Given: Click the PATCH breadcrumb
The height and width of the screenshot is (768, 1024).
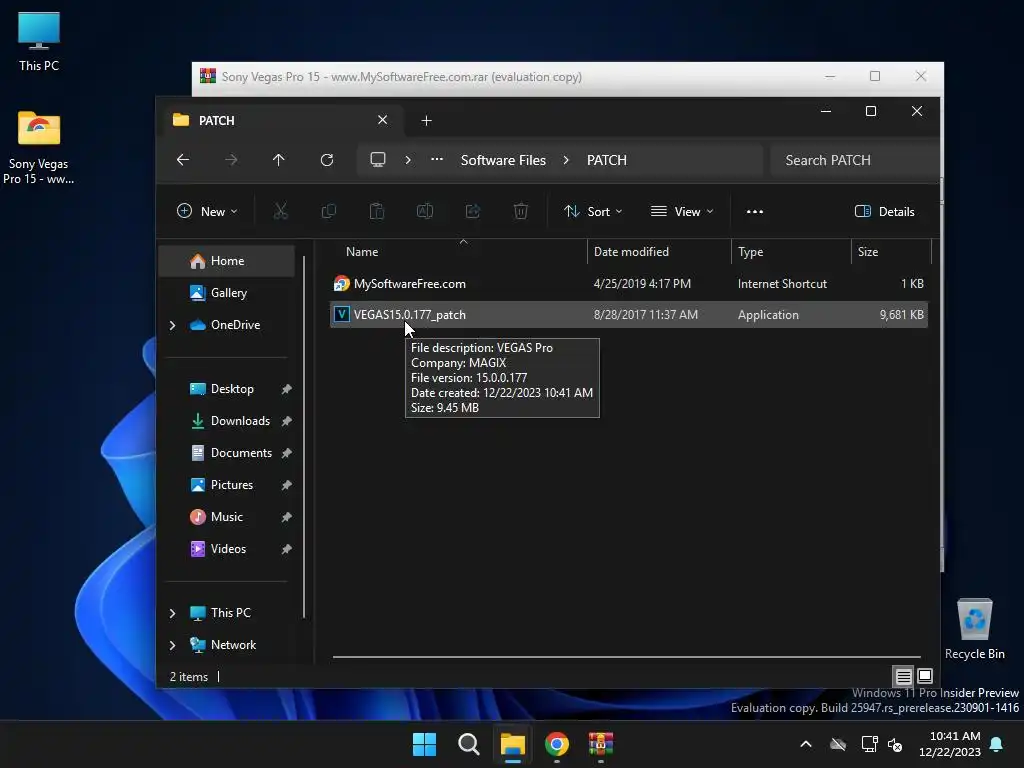Looking at the screenshot, I should [x=606, y=160].
